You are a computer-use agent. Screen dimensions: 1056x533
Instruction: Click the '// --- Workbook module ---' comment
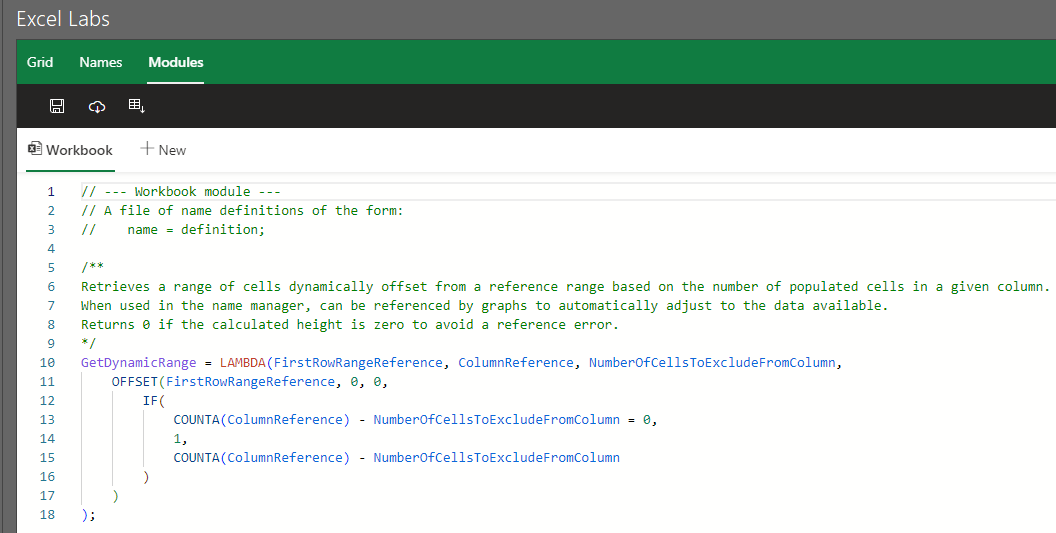pyautogui.click(x=180, y=191)
